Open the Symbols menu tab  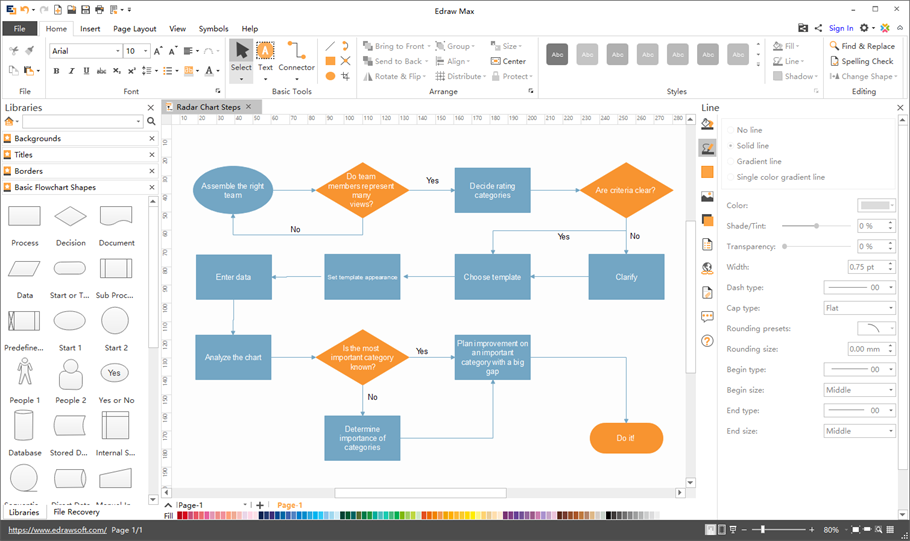pyautogui.click(x=213, y=29)
